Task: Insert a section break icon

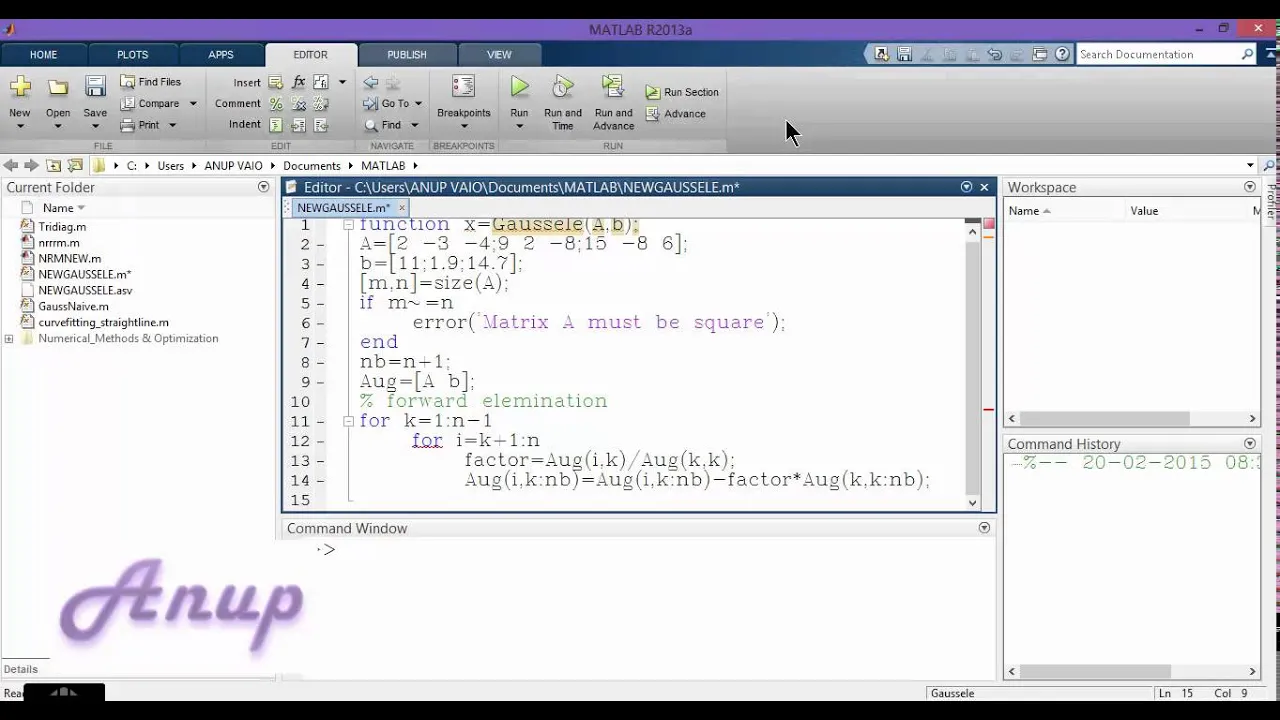Action: 275,82
